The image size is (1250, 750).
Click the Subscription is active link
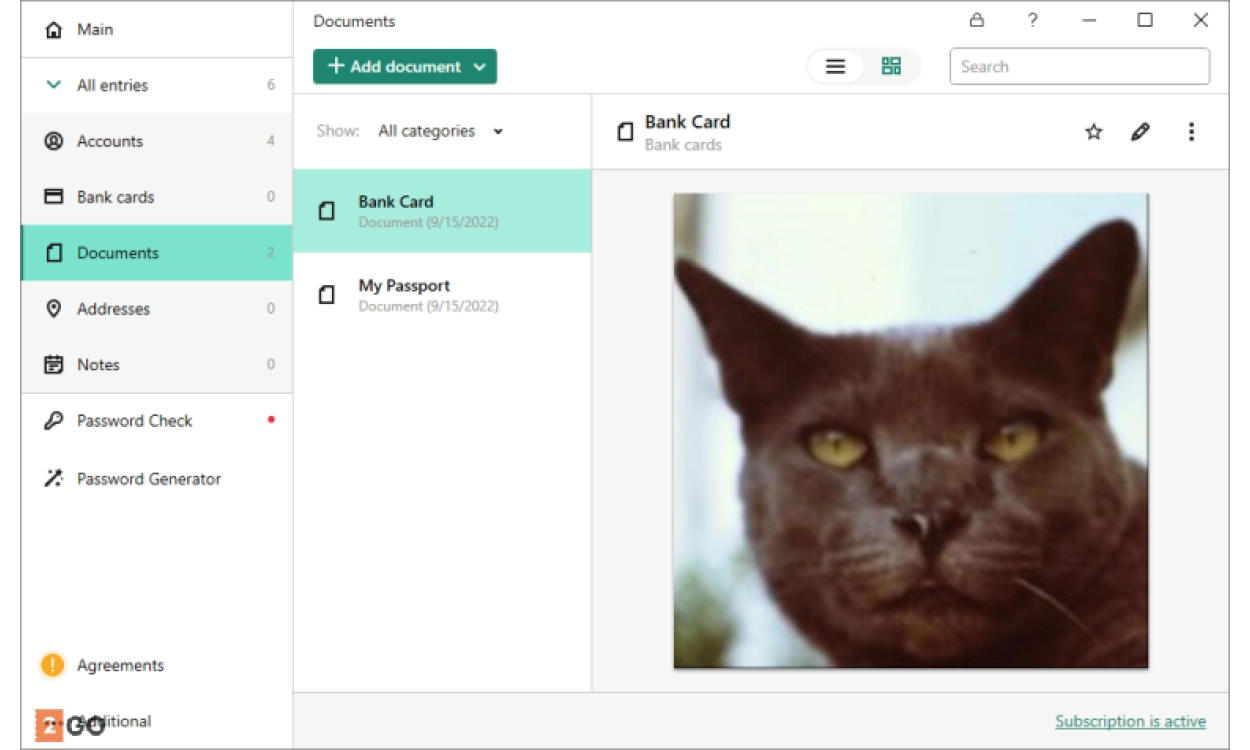tap(1130, 721)
